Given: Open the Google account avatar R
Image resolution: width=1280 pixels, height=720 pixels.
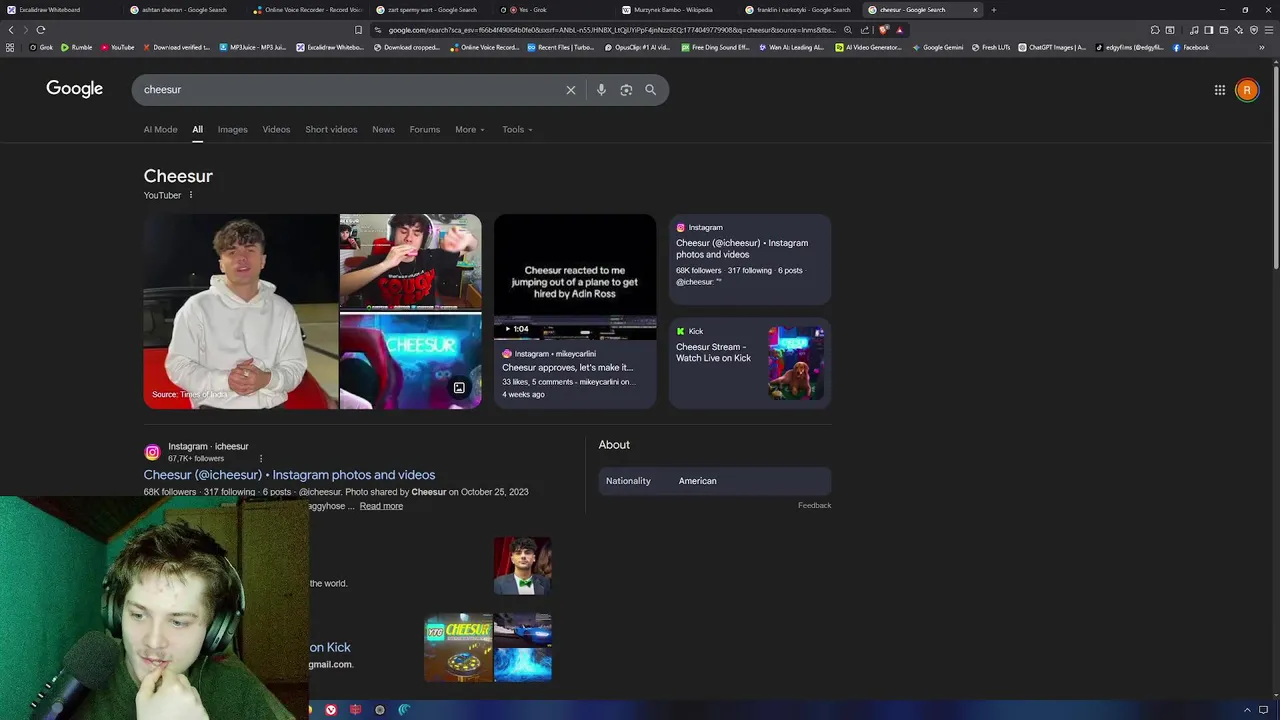Looking at the screenshot, I should click(x=1247, y=90).
